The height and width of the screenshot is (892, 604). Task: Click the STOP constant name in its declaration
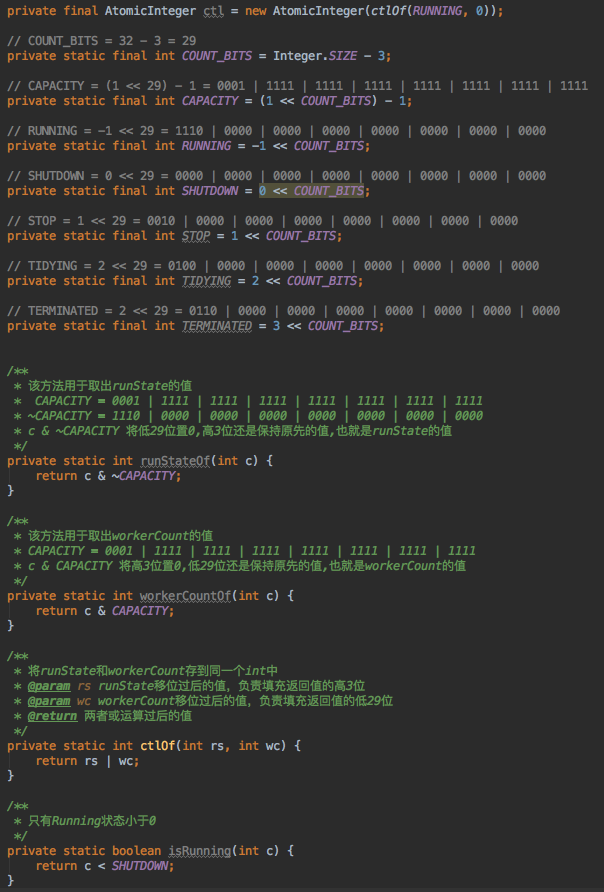tap(196, 236)
